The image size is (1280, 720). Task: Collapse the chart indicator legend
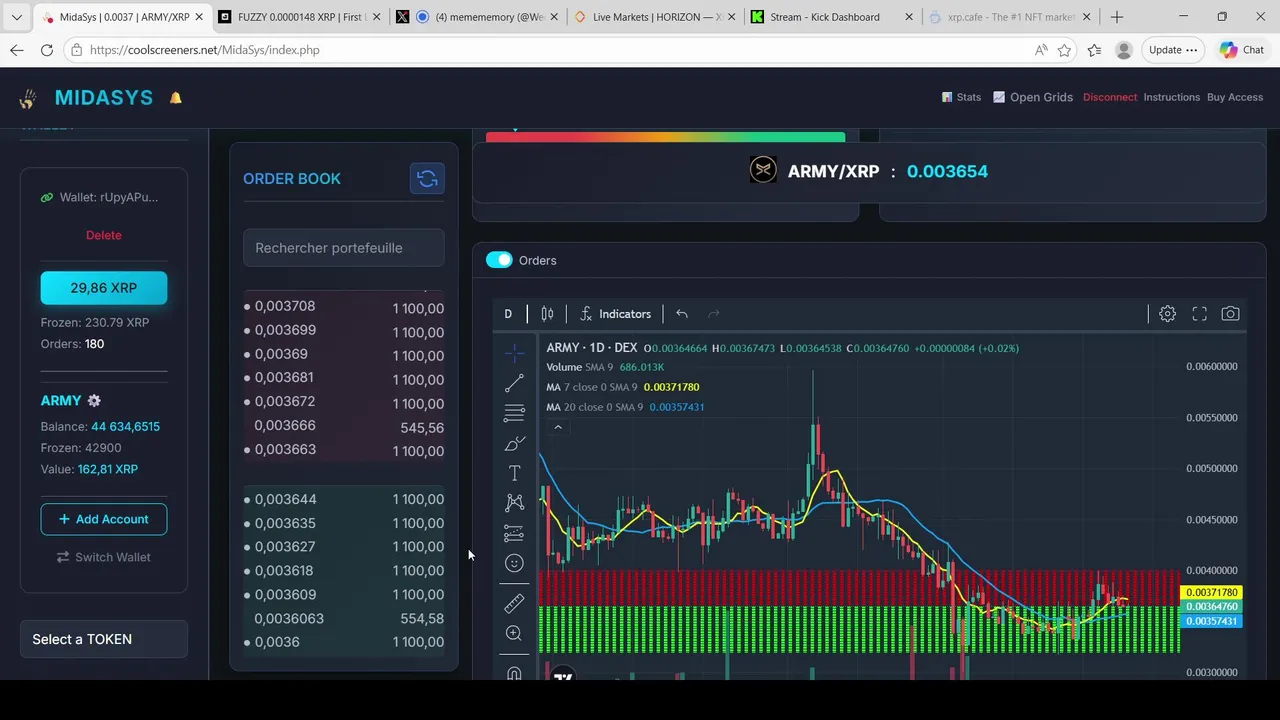(x=558, y=427)
